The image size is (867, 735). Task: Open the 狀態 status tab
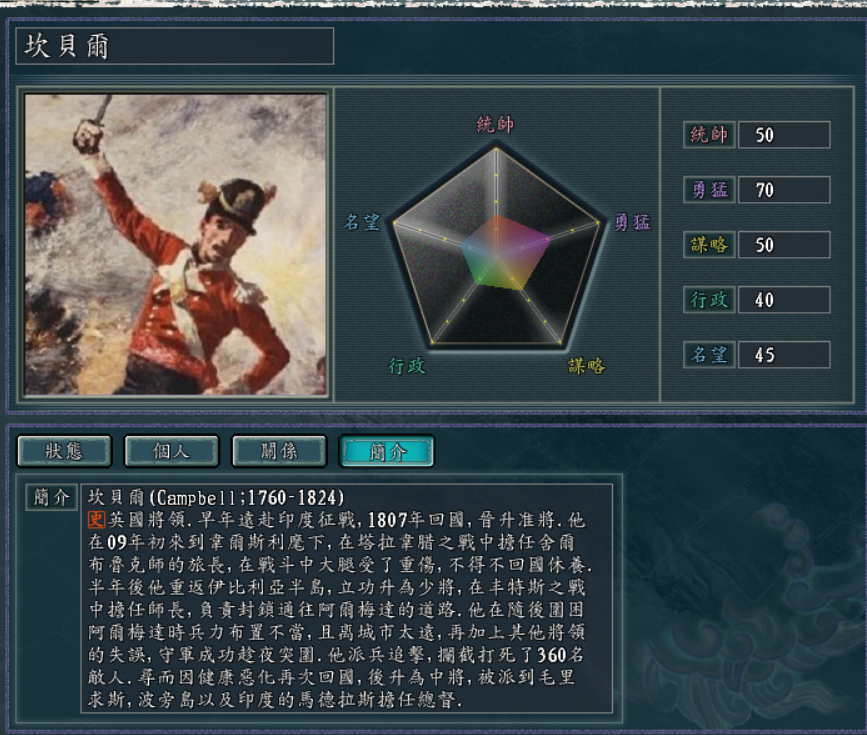pos(64,451)
